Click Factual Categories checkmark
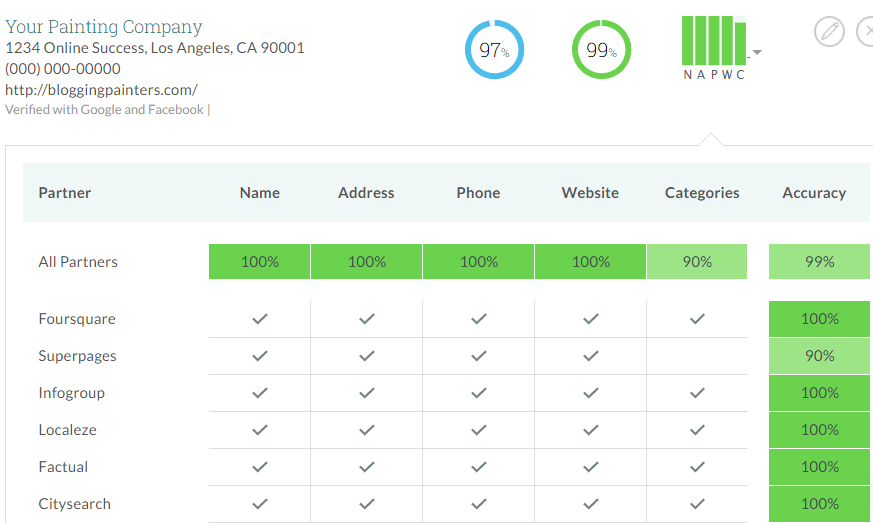 pyautogui.click(x=697, y=467)
